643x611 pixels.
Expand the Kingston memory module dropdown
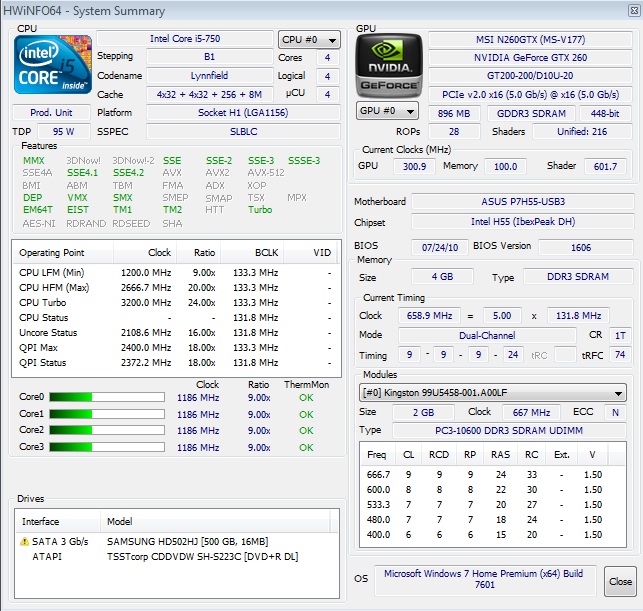(493, 393)
